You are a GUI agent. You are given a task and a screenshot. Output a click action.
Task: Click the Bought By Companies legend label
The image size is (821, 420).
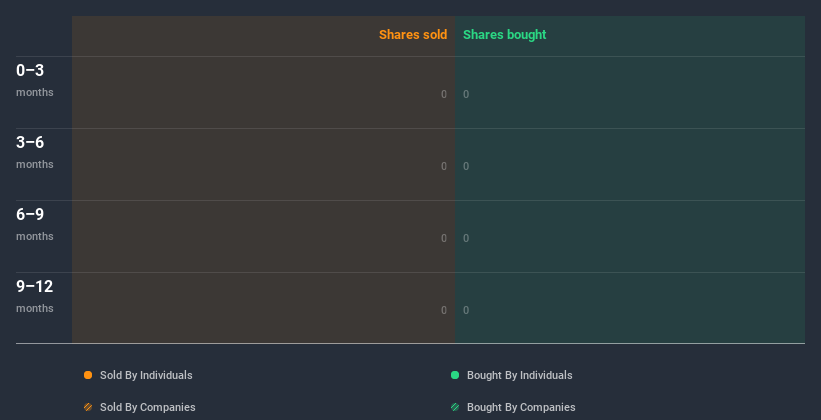pyautogui.click(x=521, y=407)
